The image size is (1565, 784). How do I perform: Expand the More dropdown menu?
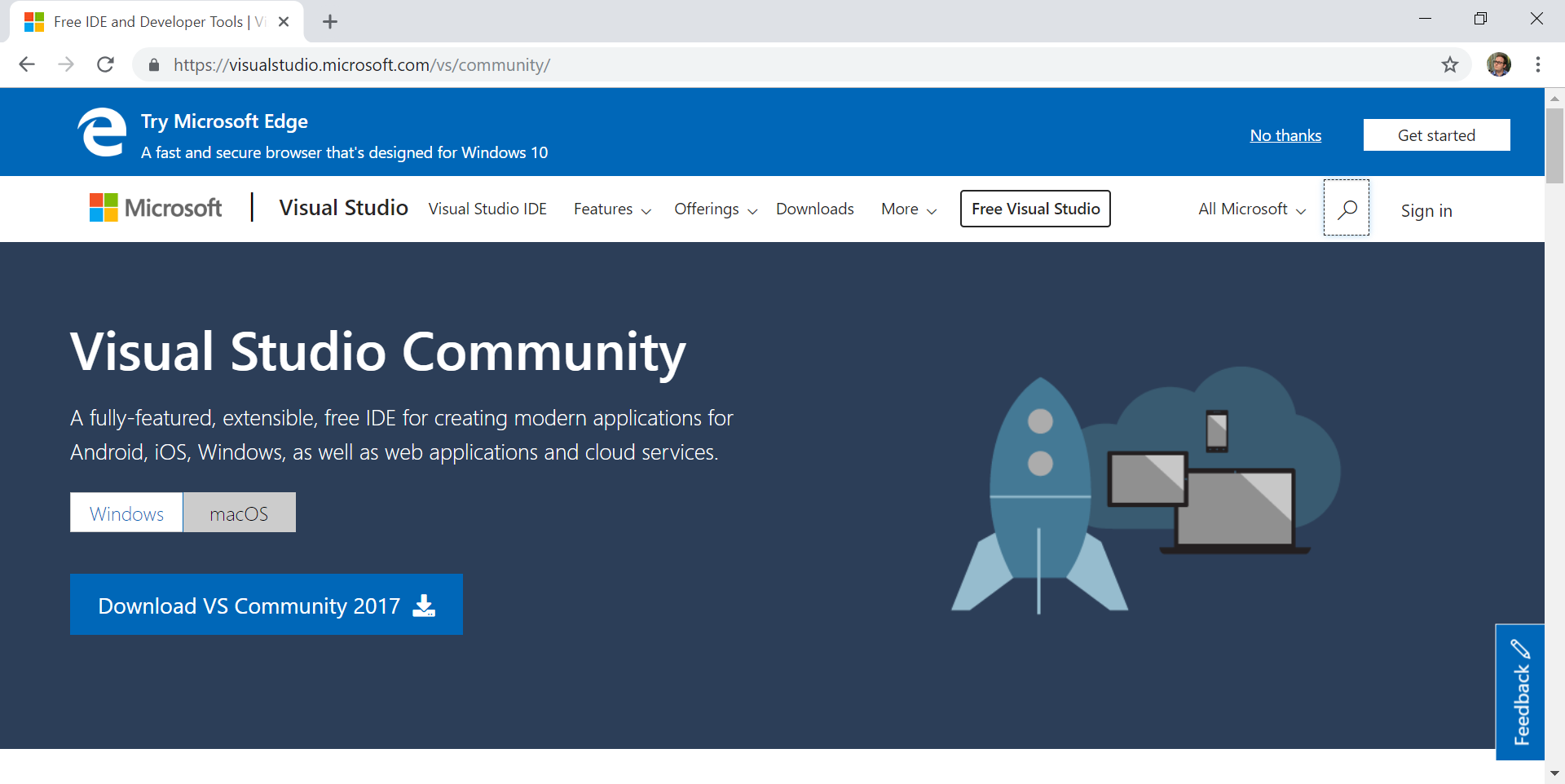click(909, 209)
